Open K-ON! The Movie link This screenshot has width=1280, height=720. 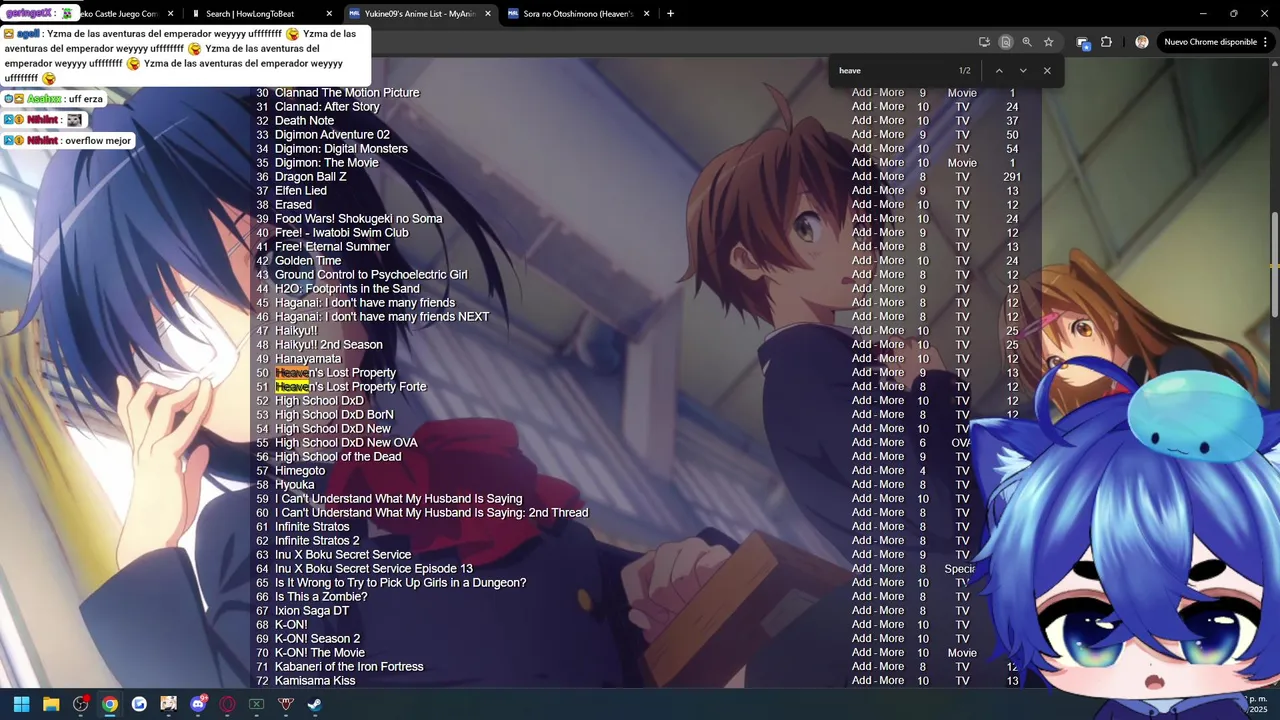coord(319,653)
